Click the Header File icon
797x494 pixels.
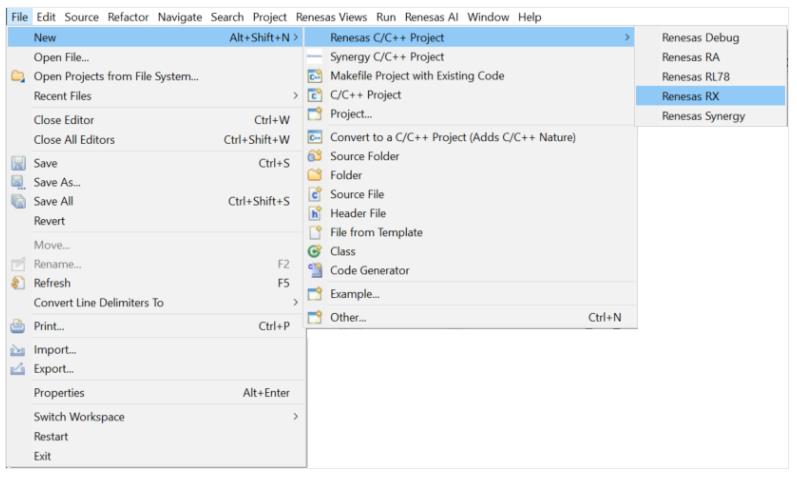click(x=314, y=214)
